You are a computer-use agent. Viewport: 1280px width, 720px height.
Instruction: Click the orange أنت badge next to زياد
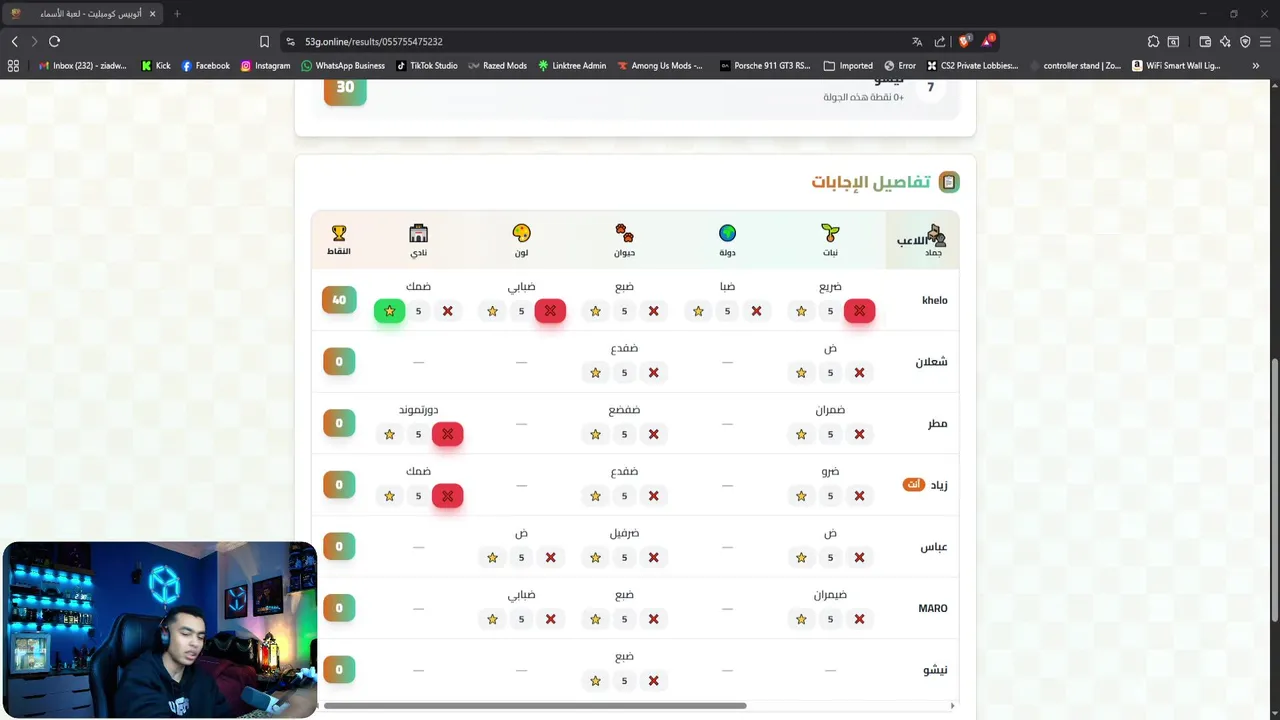click(x=914, y=484)
